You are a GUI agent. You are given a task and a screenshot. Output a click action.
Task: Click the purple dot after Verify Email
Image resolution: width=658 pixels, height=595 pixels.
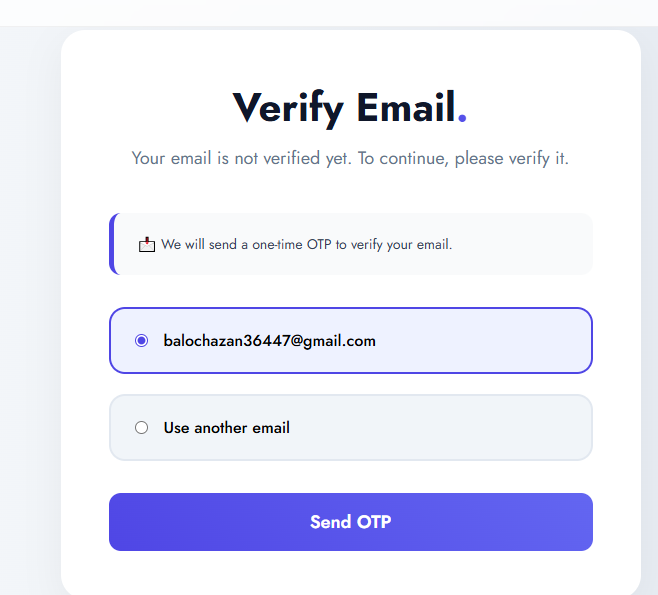[462, 118]
